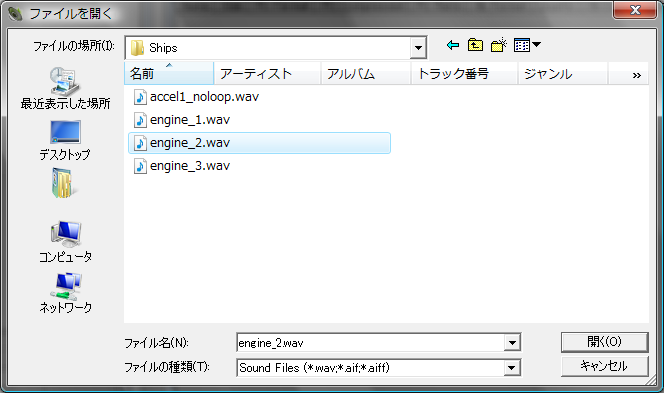Open the user documents folder icon
The image size is (664, 393).
tap(64, 183)
